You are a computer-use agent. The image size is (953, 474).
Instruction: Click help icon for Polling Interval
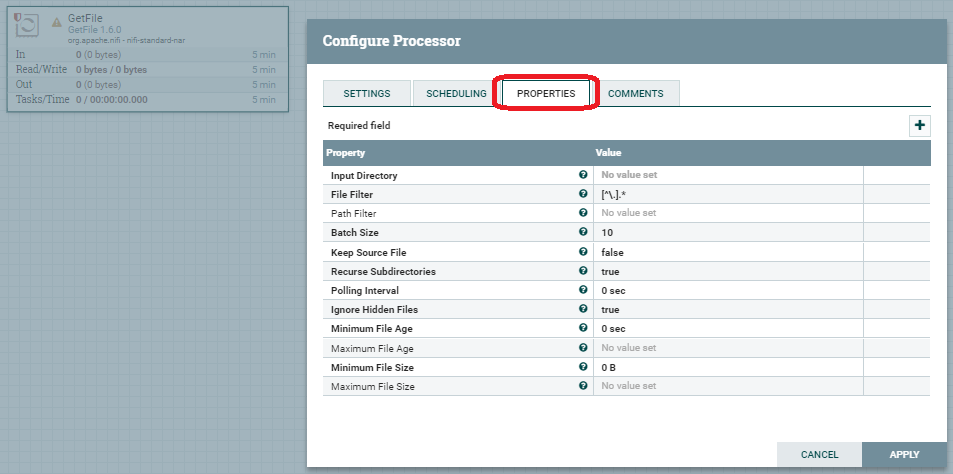(583, 290)
